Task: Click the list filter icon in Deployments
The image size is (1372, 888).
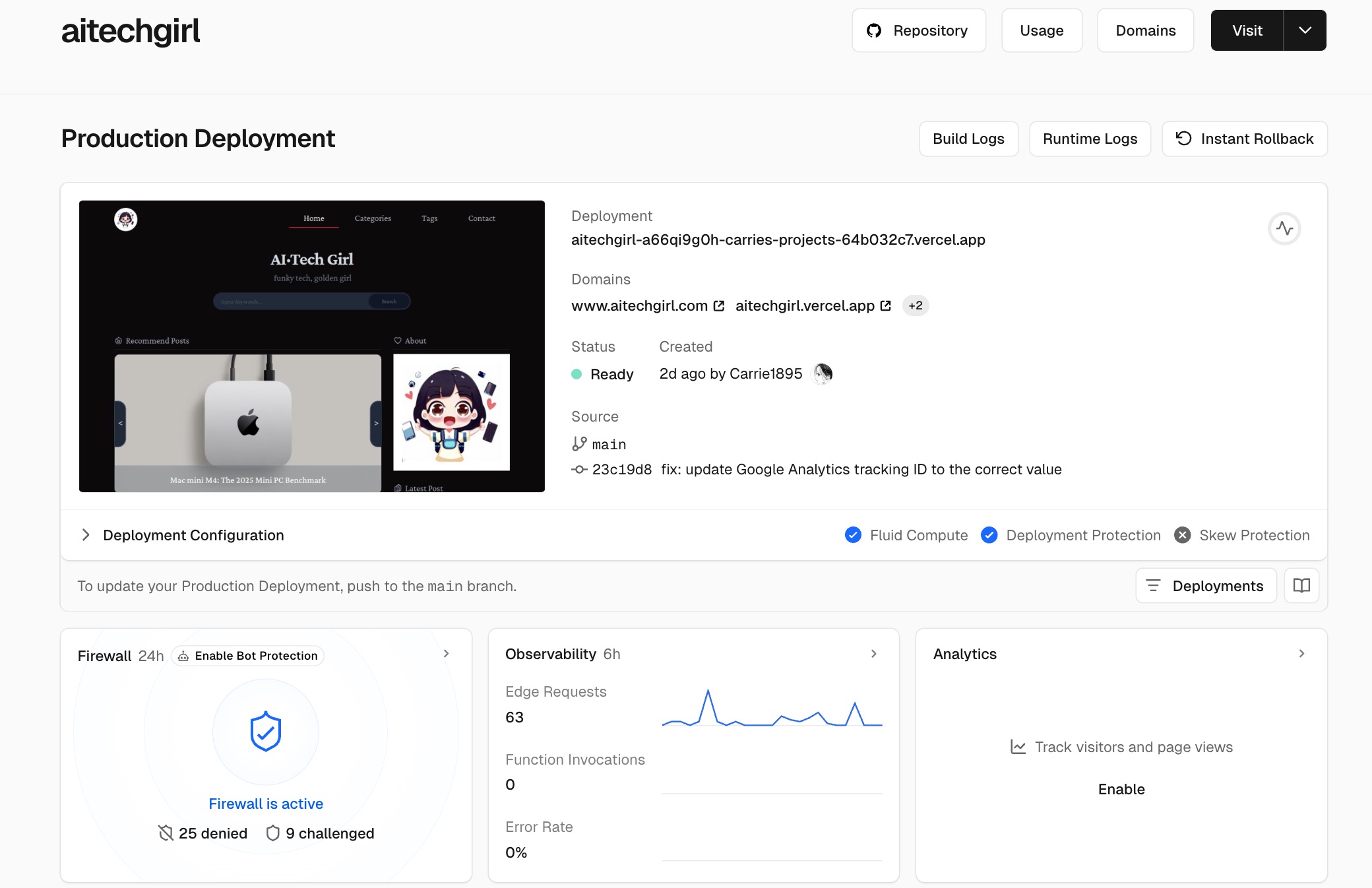Action: [1153, 586]
